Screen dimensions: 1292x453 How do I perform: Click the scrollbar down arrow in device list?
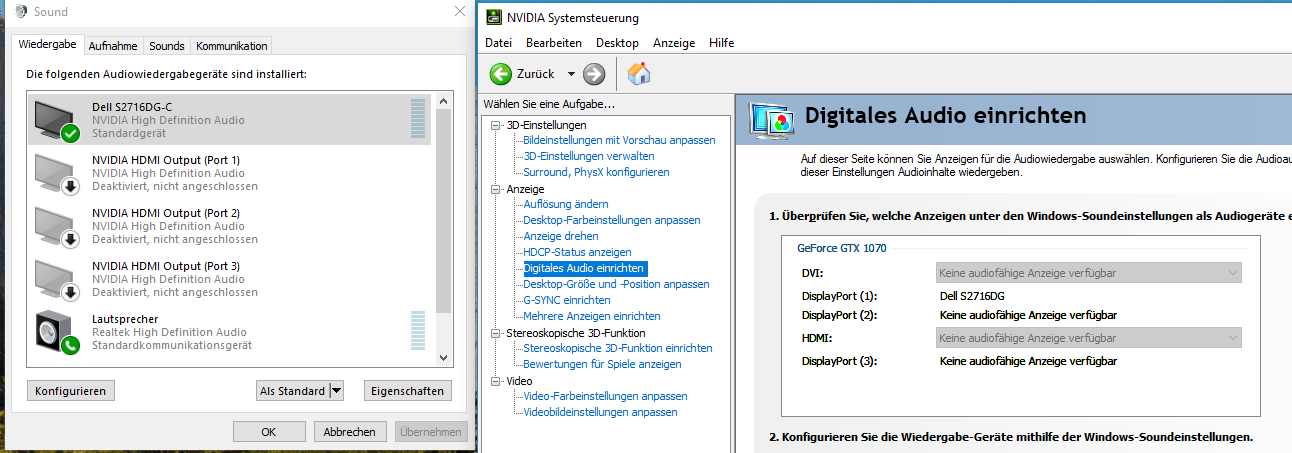[x=443, y=358]
